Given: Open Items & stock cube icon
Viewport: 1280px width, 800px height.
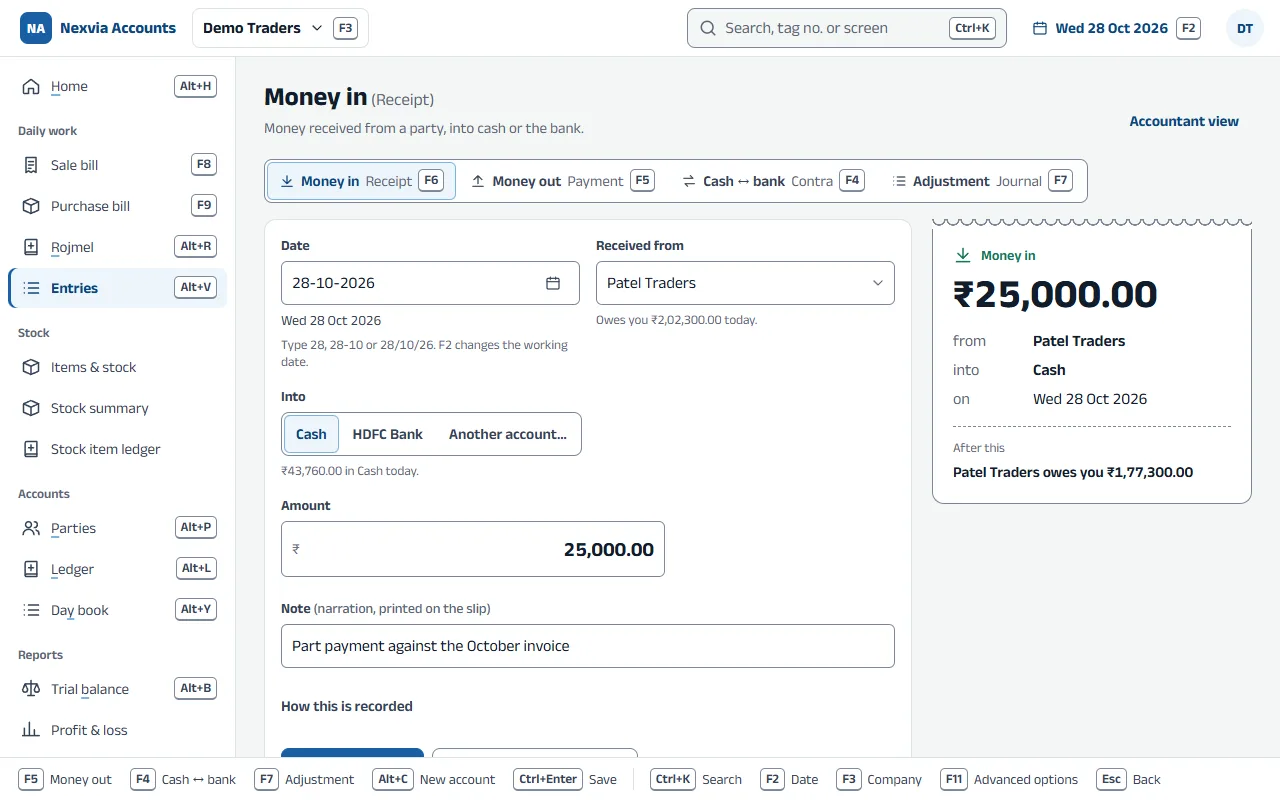Looking at the screenshot, I should 31,367.
